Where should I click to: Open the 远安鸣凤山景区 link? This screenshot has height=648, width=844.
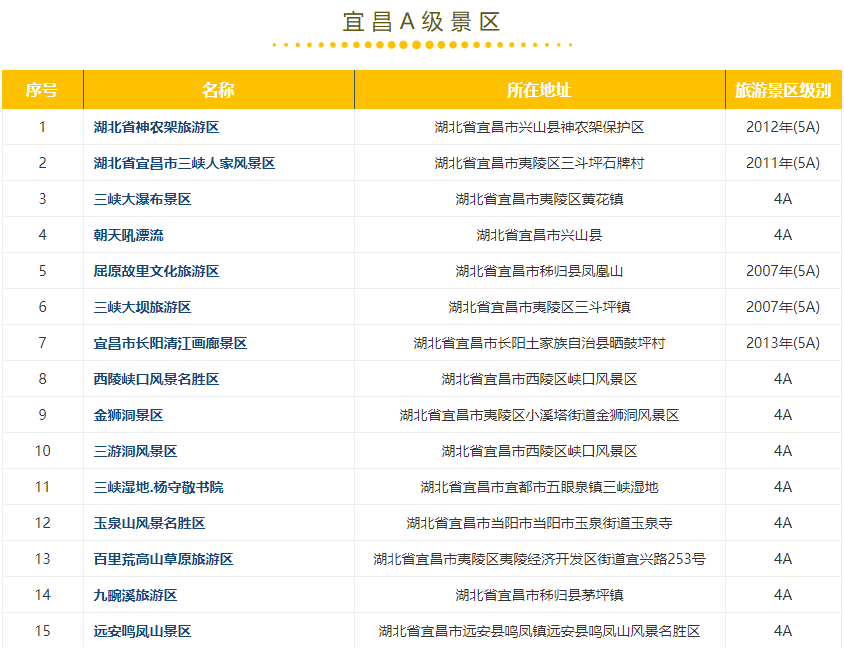(142, 631)
